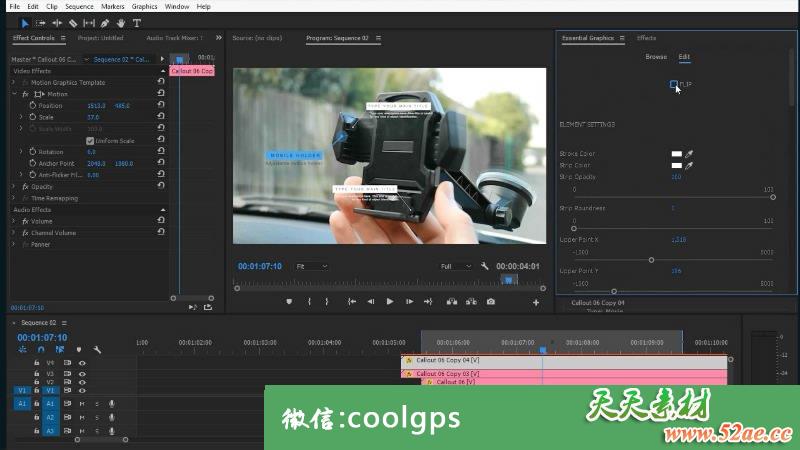Mute audio track A1
800x450 pixels.
click(82, 404)
